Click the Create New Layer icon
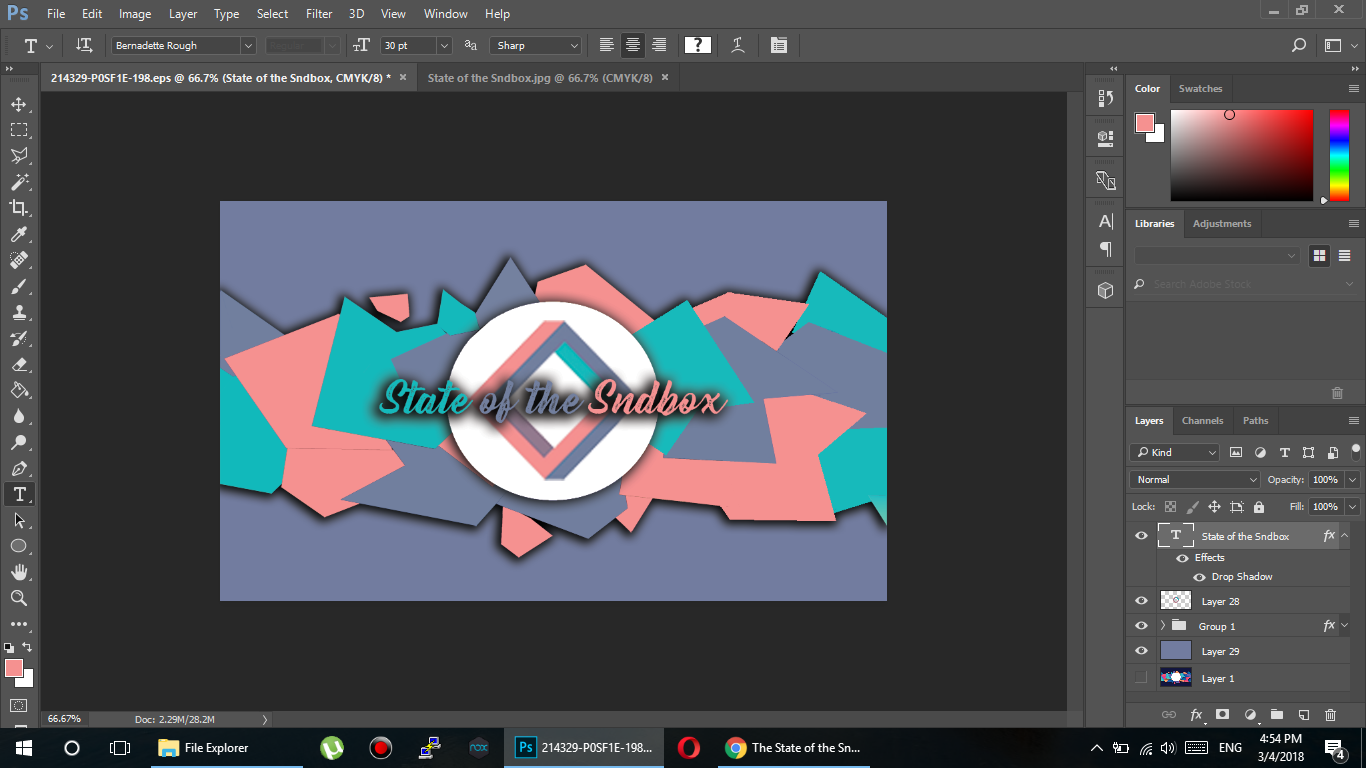This screenshot has height=768, width=1366. 1302,715
